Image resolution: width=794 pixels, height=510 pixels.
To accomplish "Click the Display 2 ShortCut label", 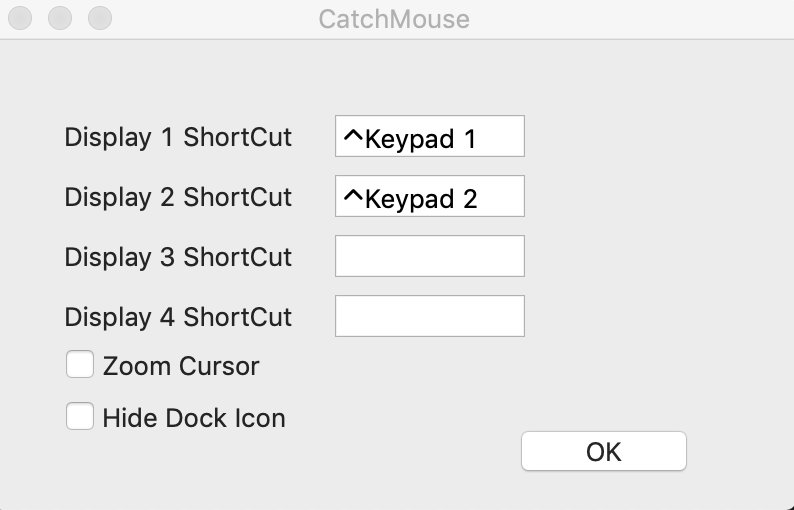I will pos(178,197).
